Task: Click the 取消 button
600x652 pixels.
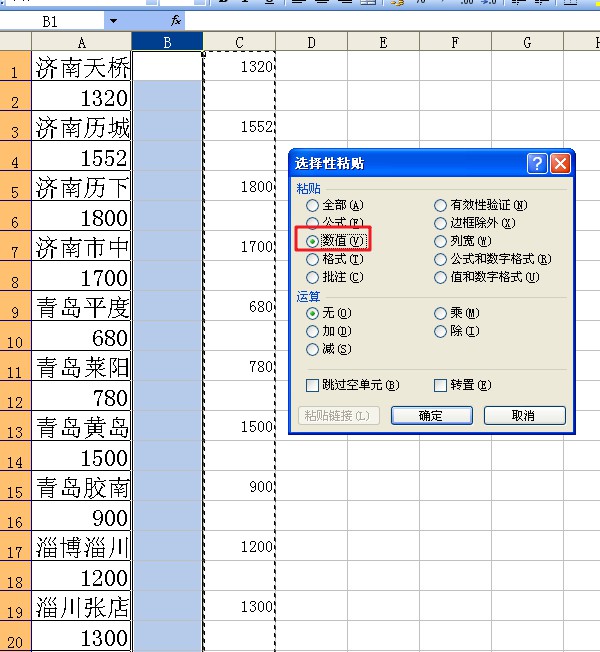Action: pos(525,415)
